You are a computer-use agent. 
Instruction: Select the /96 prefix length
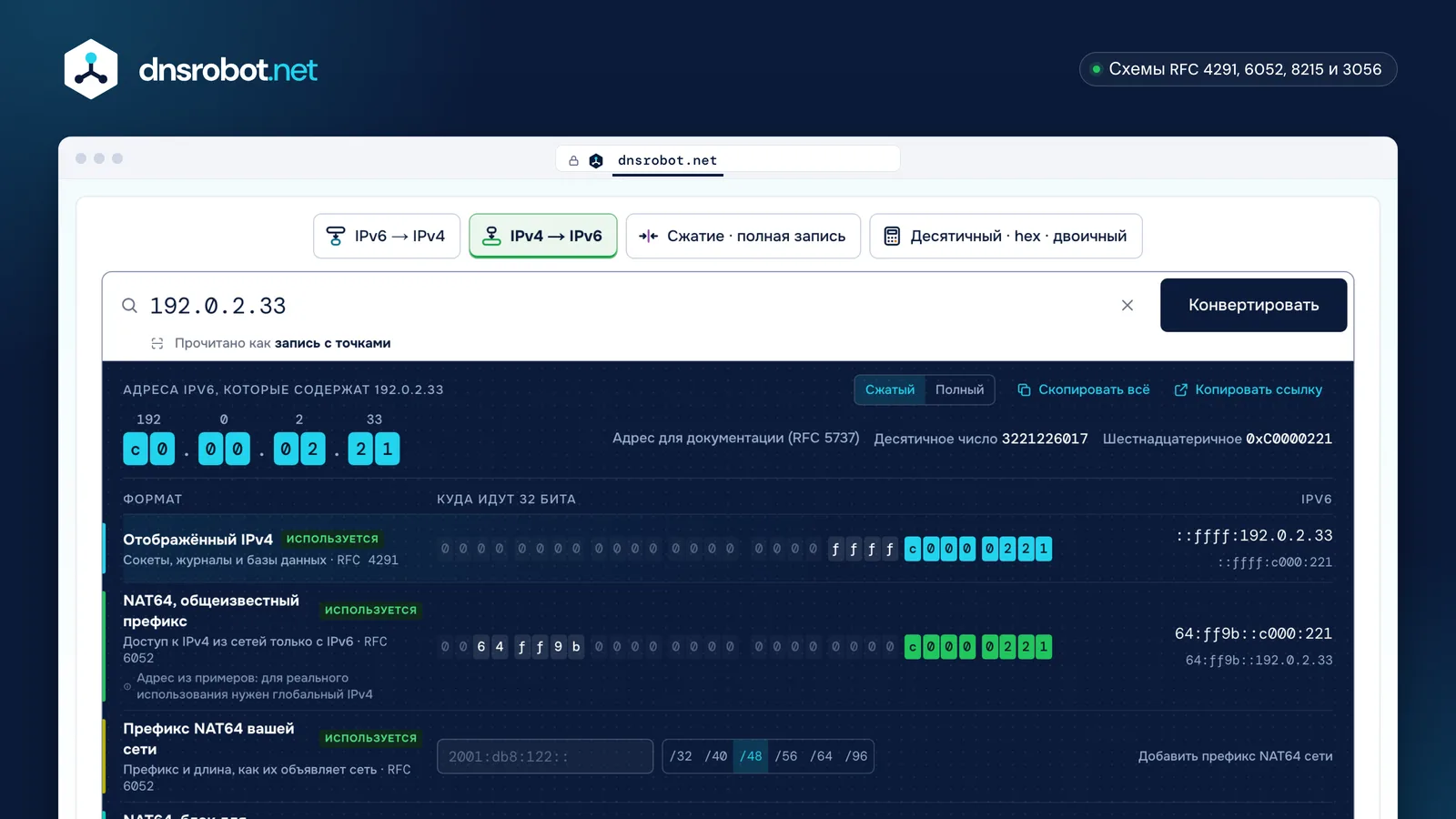[x=856, y=756]
